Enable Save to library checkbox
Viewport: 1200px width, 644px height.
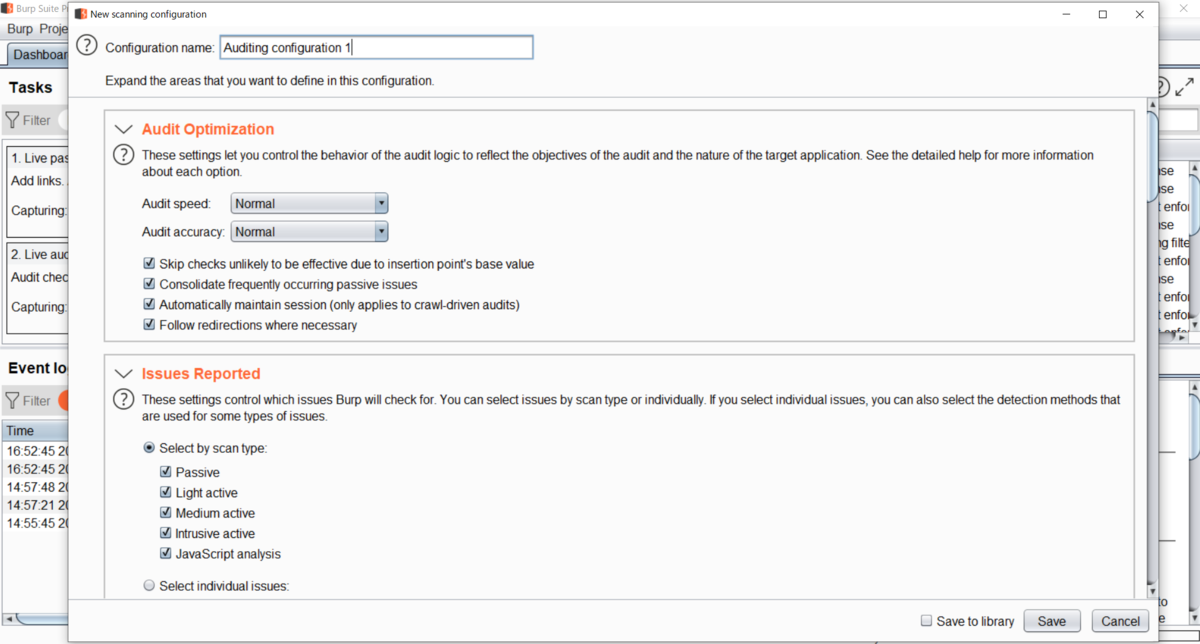pos(926,621)
